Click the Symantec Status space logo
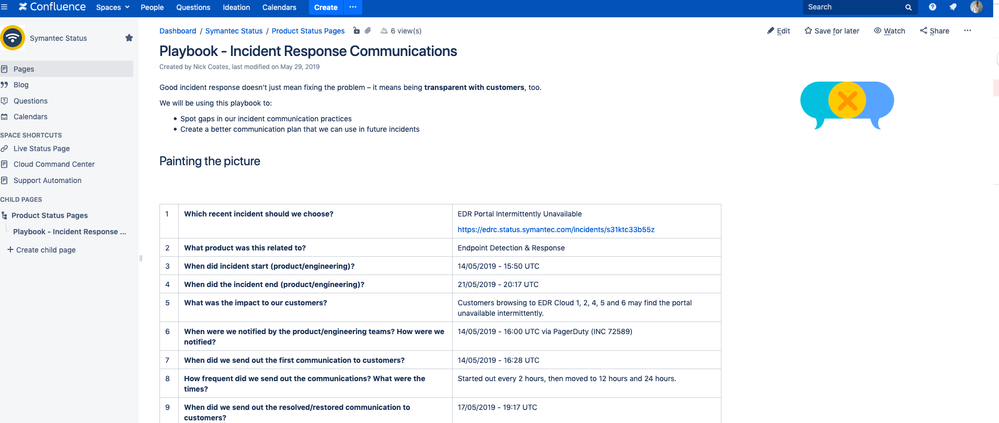Image resolution: width=999 pixels, height=423 pixels. click(x=12, y=38)
